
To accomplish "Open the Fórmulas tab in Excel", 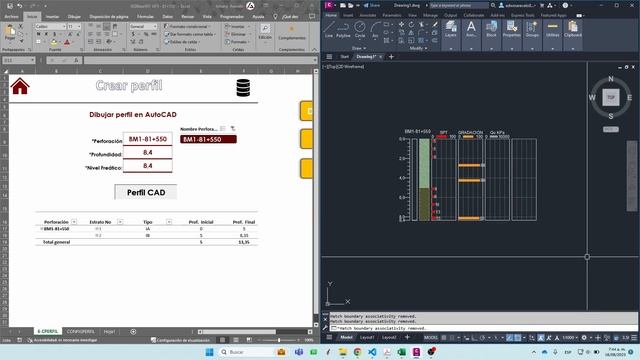I will [145, 17].
